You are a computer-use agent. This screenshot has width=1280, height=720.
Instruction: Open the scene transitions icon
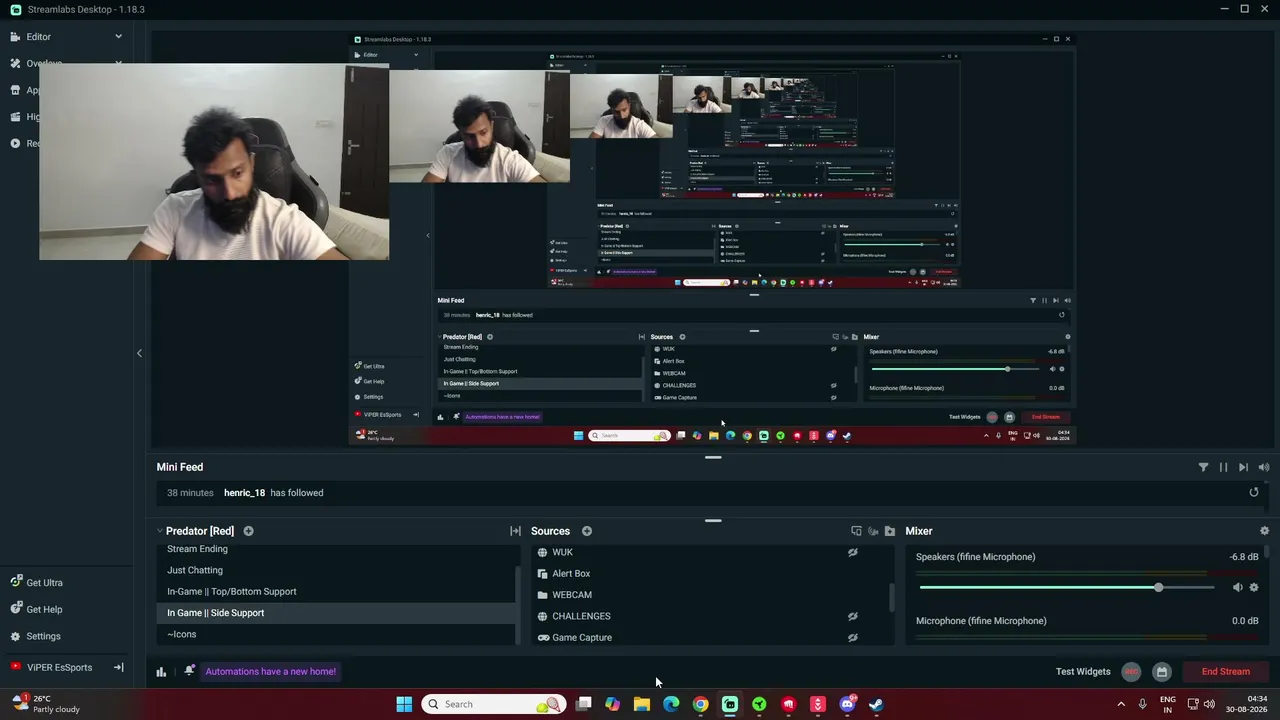click(515, 531)
